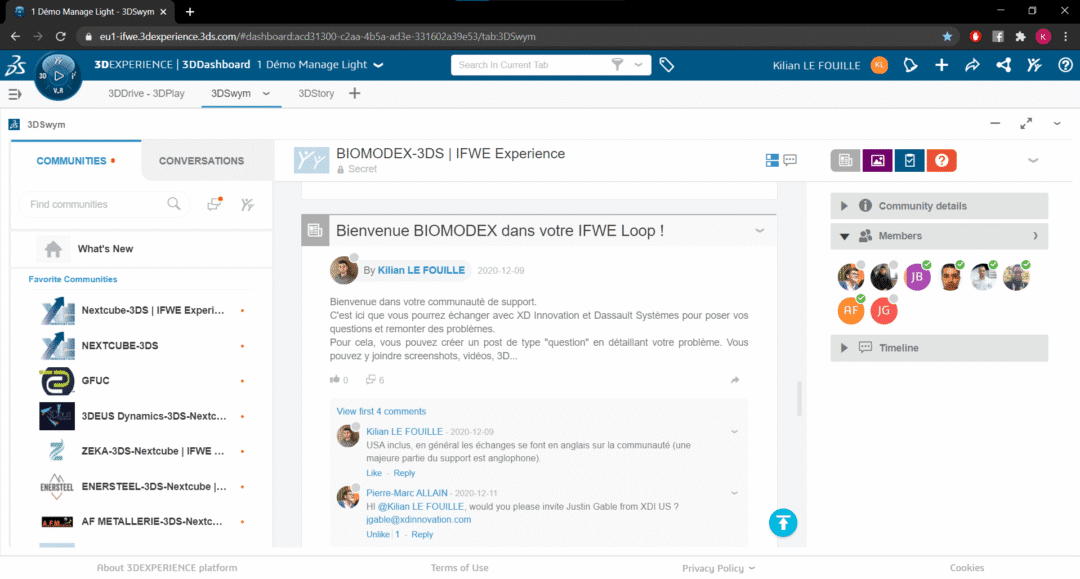
Task: Click the scroll-to-top round button
Action: pos(783,522)
